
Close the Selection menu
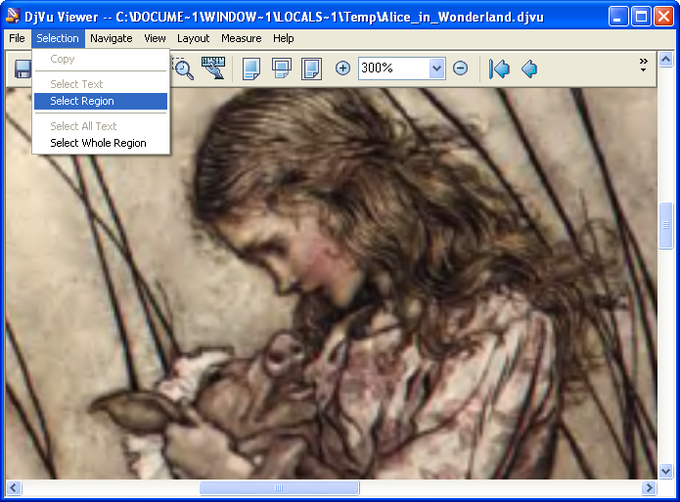(58, 38)
